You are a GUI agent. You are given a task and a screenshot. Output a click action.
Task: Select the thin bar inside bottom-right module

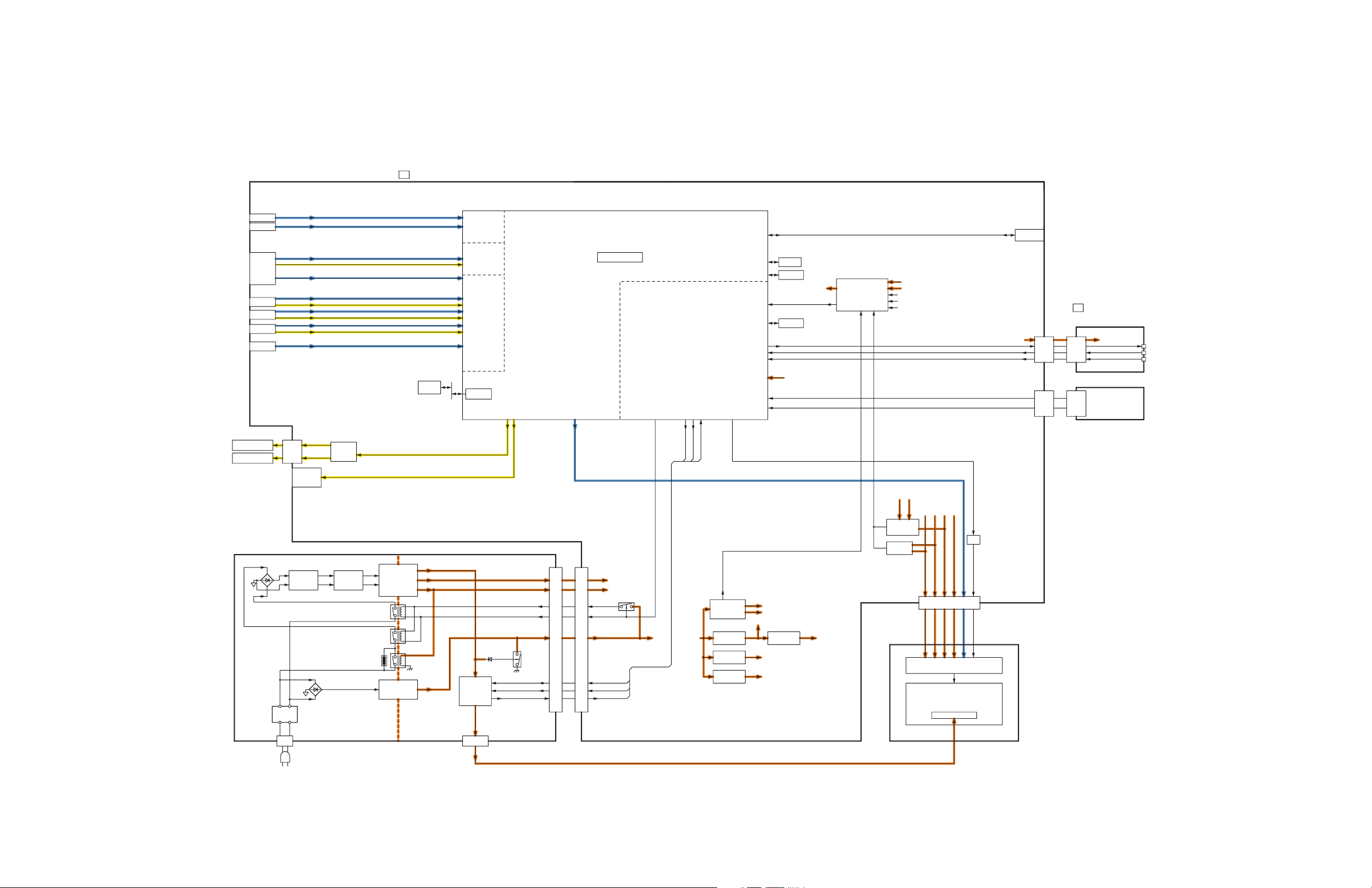(x=954, y=715)
